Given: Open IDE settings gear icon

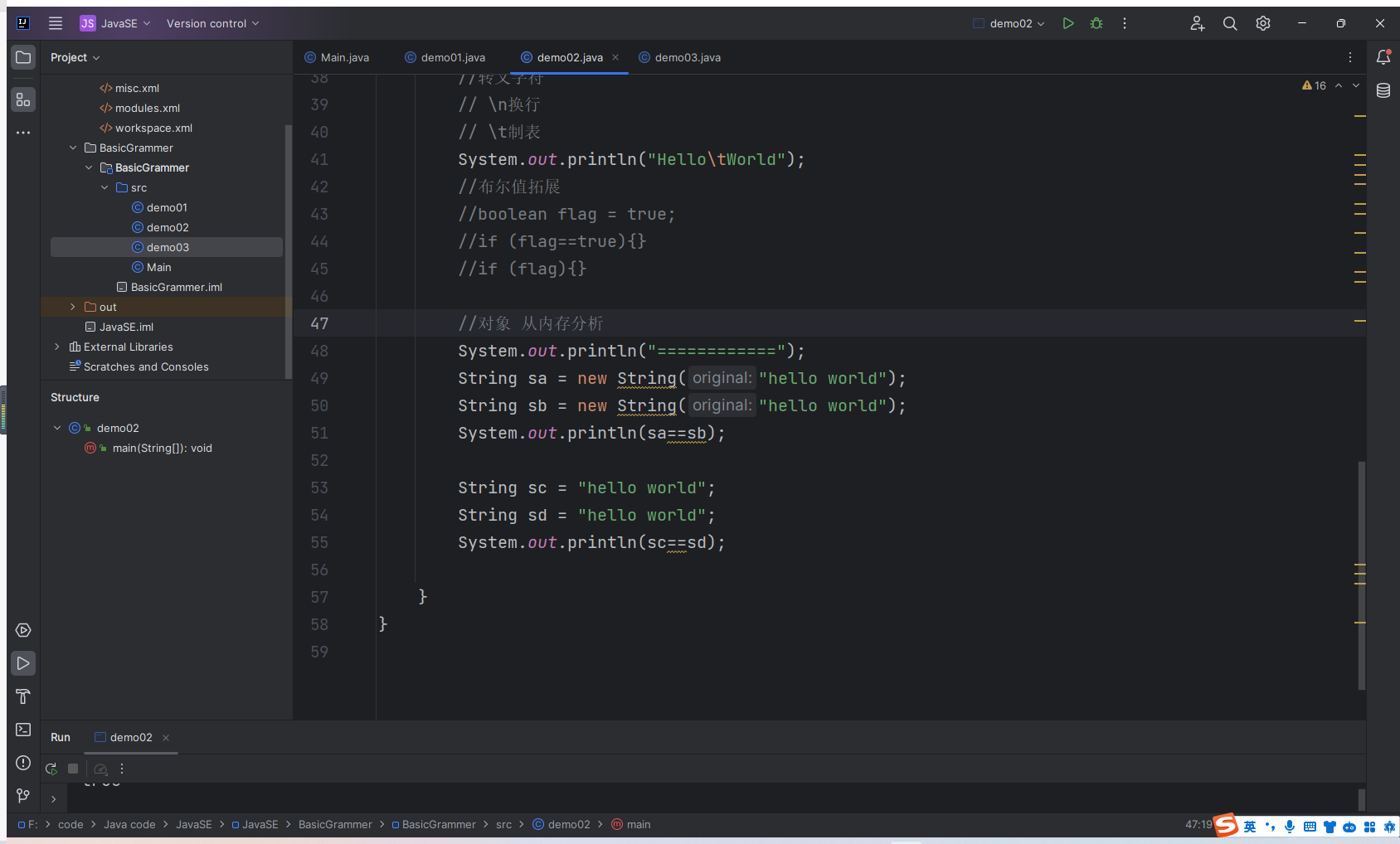Looking at the screenshot, I should click(1263, 23).
